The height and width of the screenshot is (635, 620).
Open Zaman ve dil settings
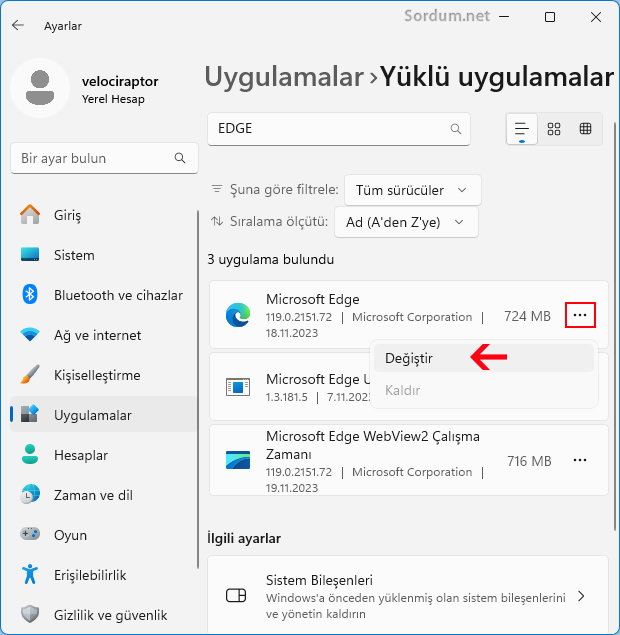(x=104, y=495)
